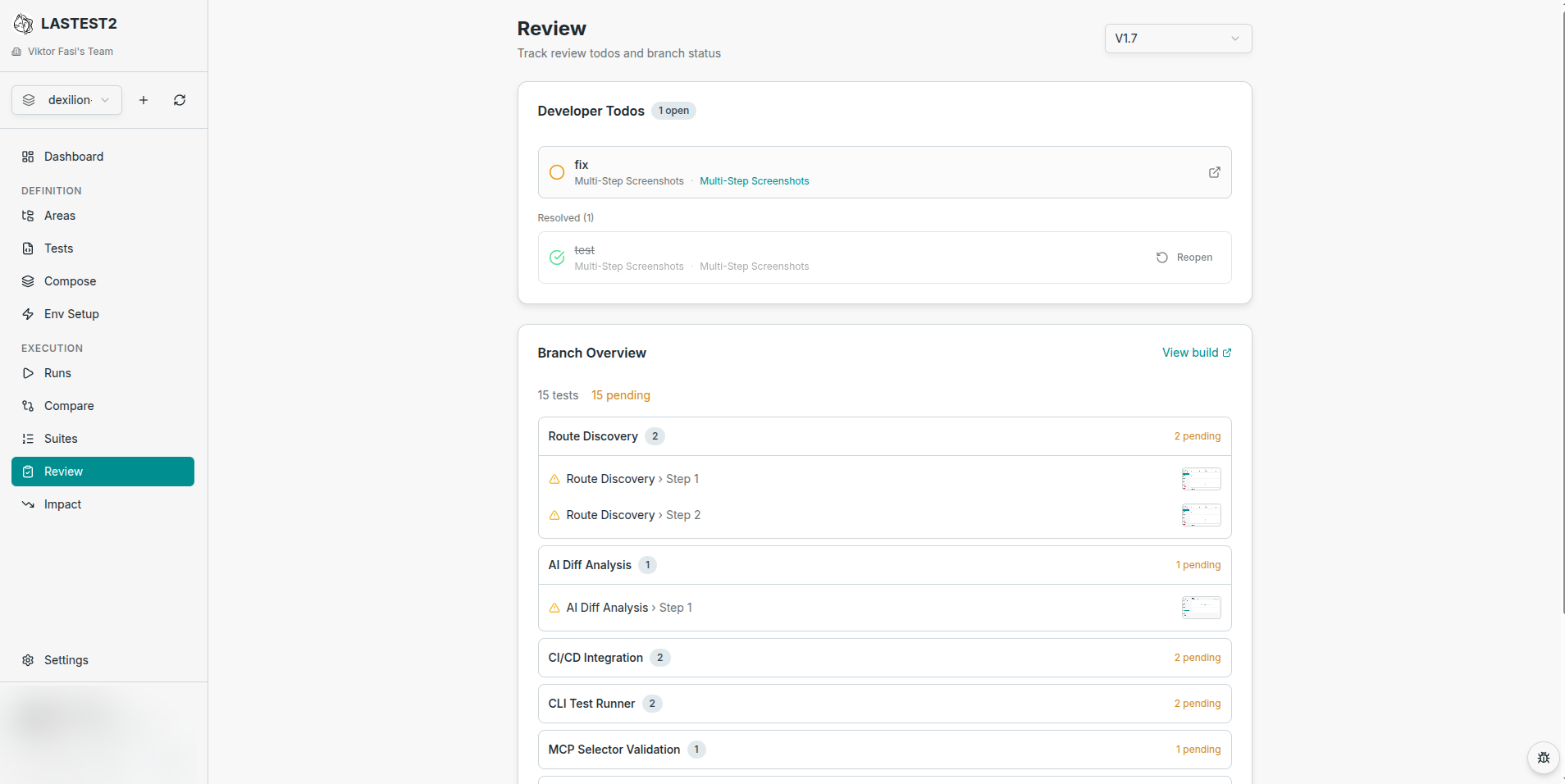Open the dexilion project selector
Screen dimensions: 1565x784
coord(67,100)
